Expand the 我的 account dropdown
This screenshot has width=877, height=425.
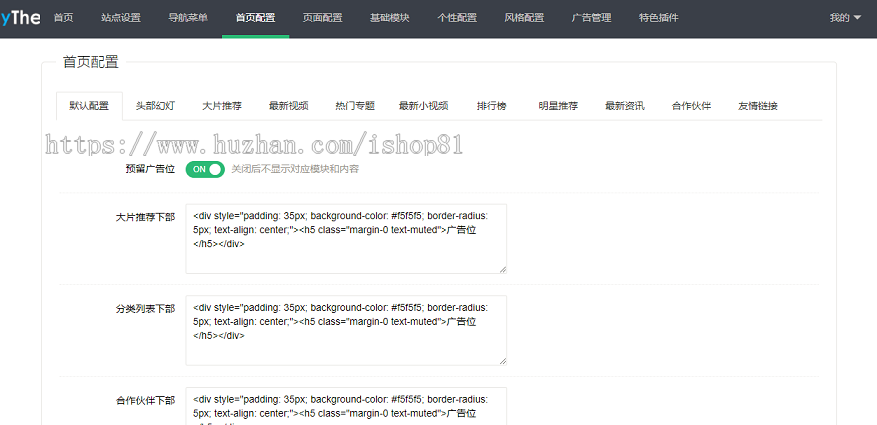click(x=845, y=18)
